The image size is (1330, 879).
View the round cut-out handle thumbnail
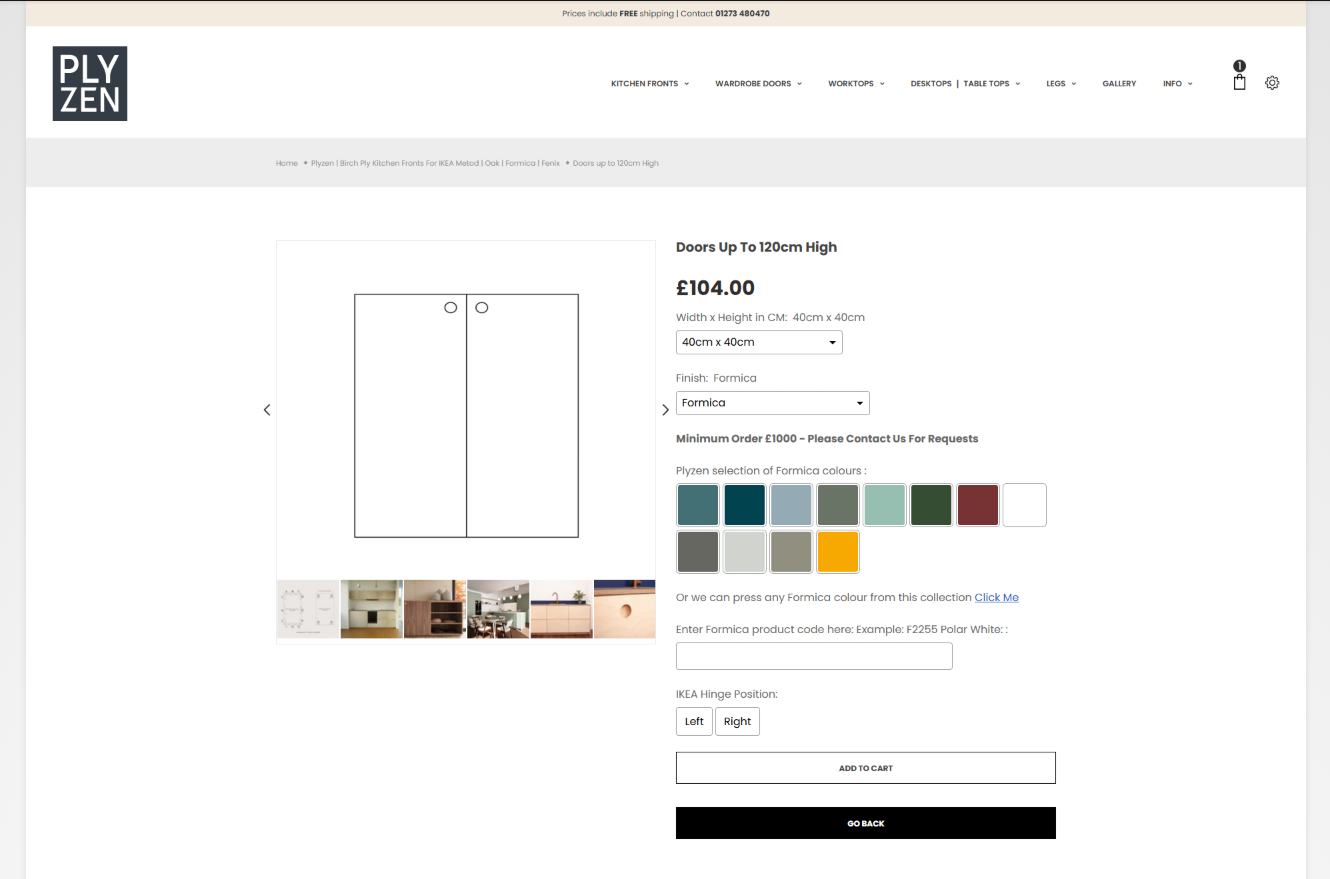pos(625,609)
